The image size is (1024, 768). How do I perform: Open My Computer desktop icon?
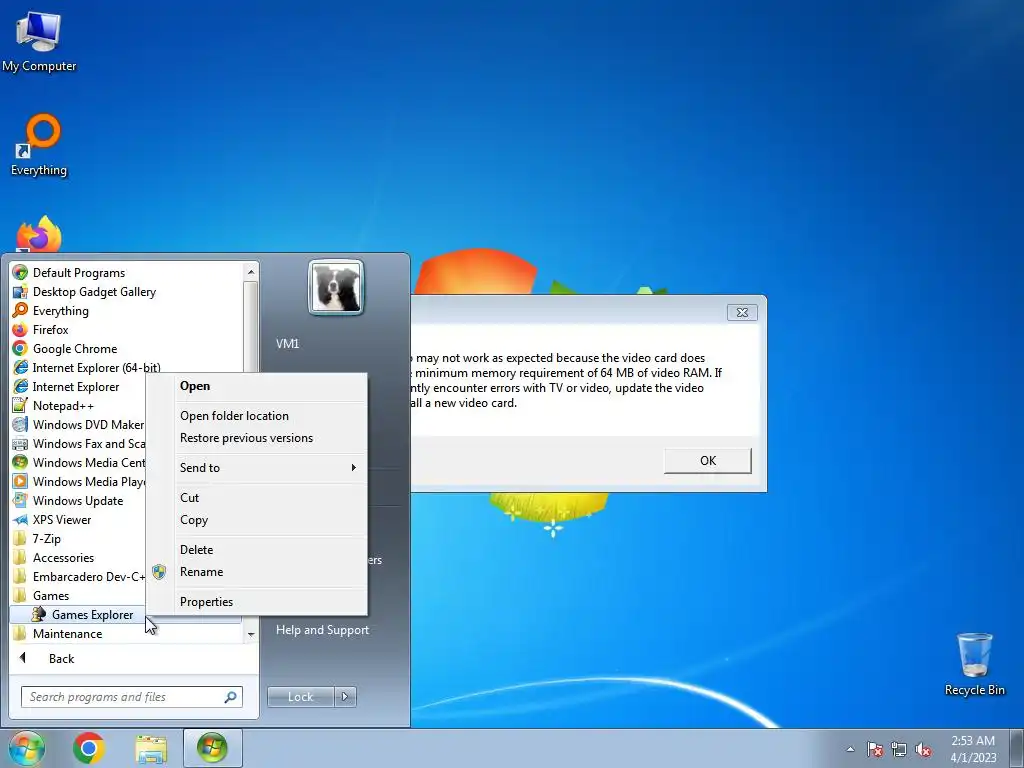tap(39, 42)
